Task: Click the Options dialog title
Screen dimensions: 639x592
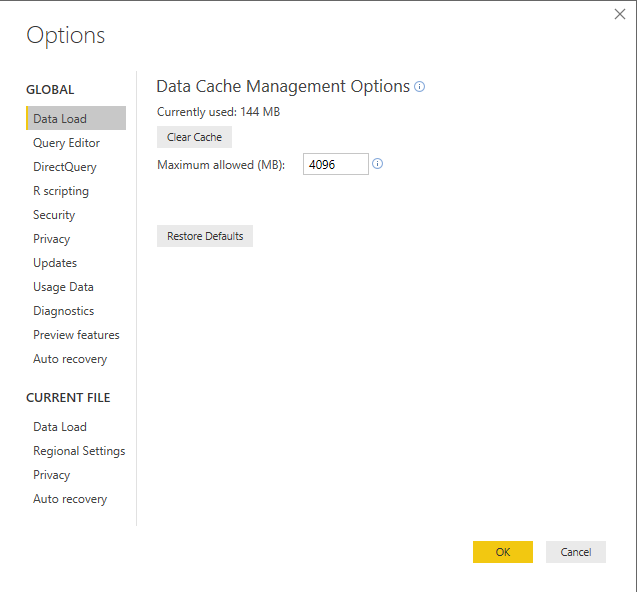Action: pos(66,35)
